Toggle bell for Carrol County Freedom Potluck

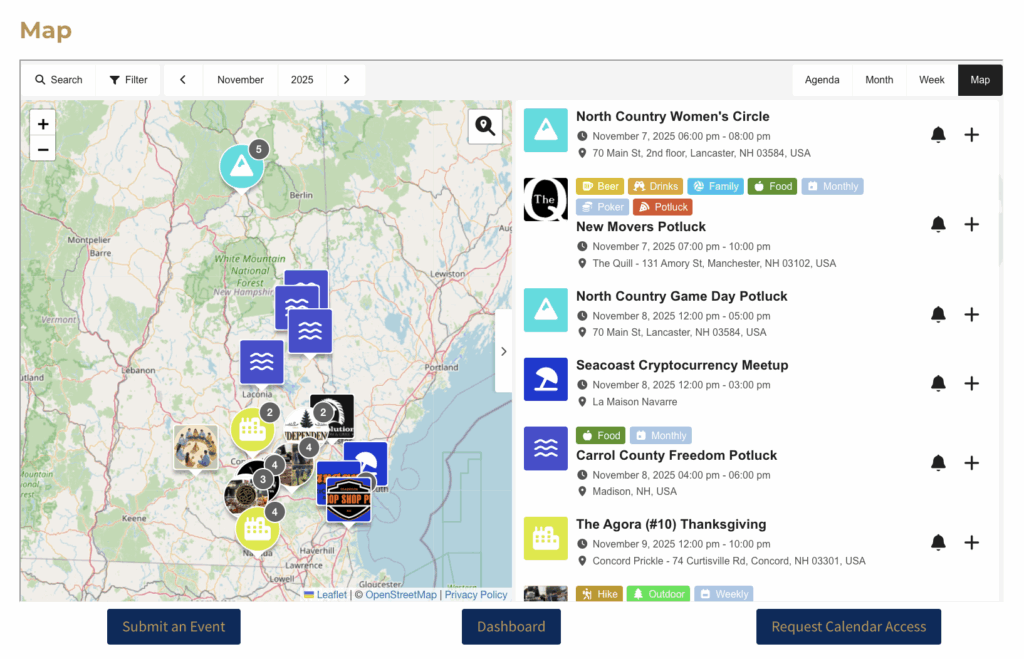click(938, 463)
